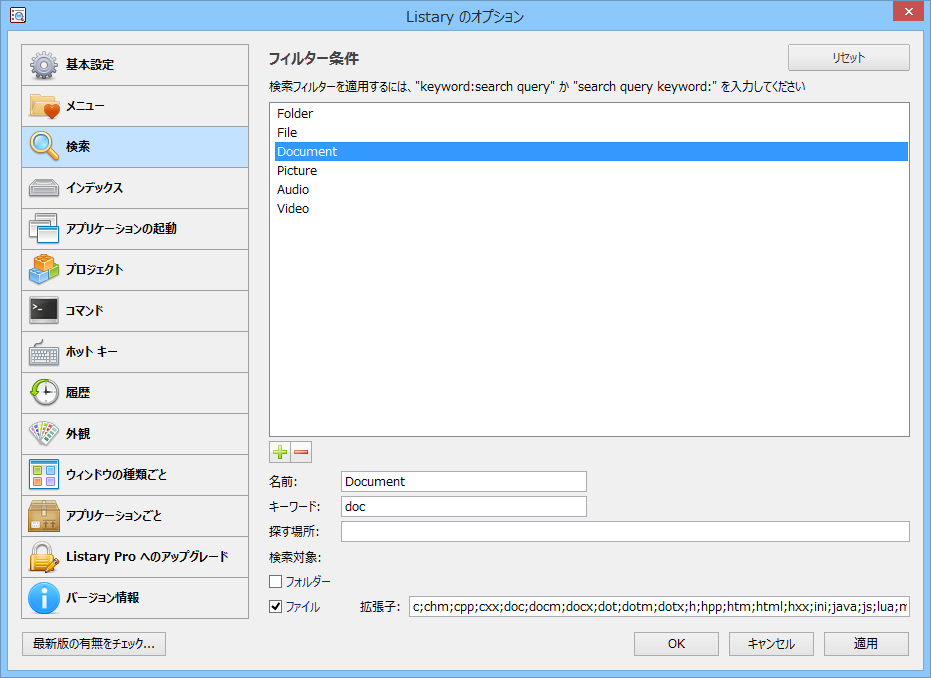This screenshot has width=931, height=678.
Task: Open the 基本設定 settings page
Action: pyautogui.click(x=135, y=65)
